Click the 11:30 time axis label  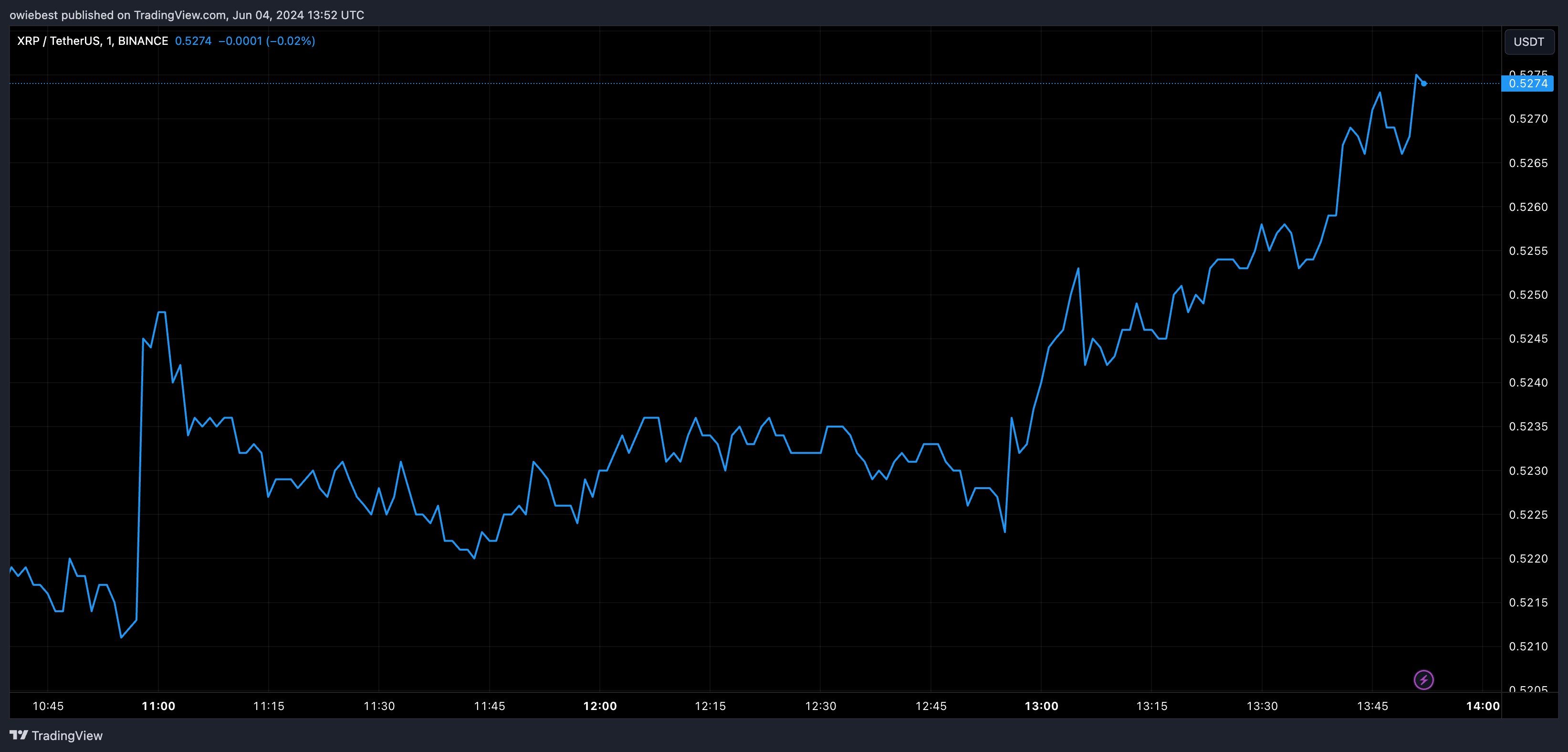[x=378, y=706]
